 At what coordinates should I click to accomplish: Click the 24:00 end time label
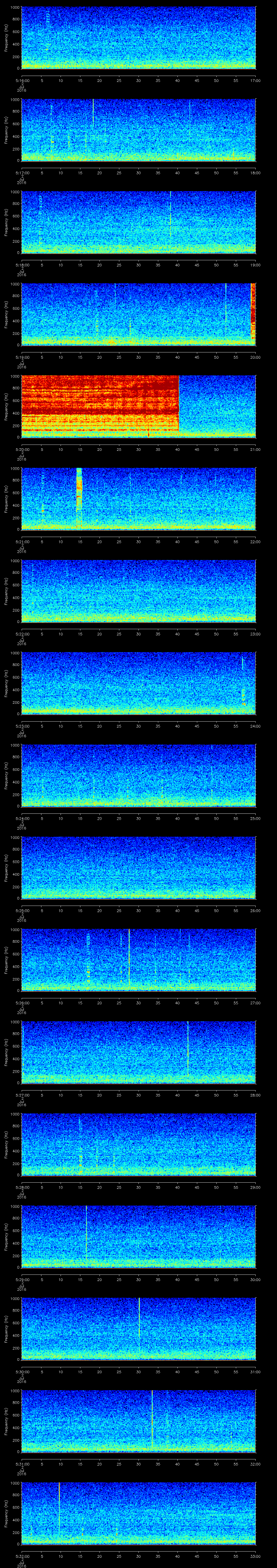point(255,726)
